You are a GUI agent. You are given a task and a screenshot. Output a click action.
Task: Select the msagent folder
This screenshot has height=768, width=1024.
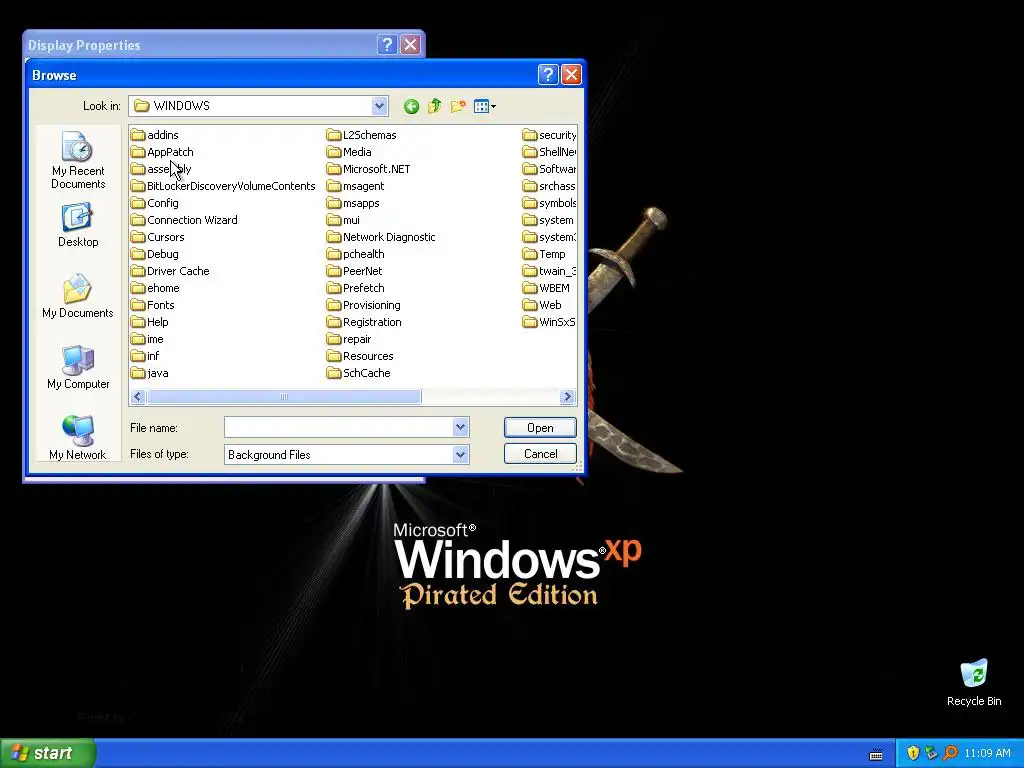pos(356,186)
